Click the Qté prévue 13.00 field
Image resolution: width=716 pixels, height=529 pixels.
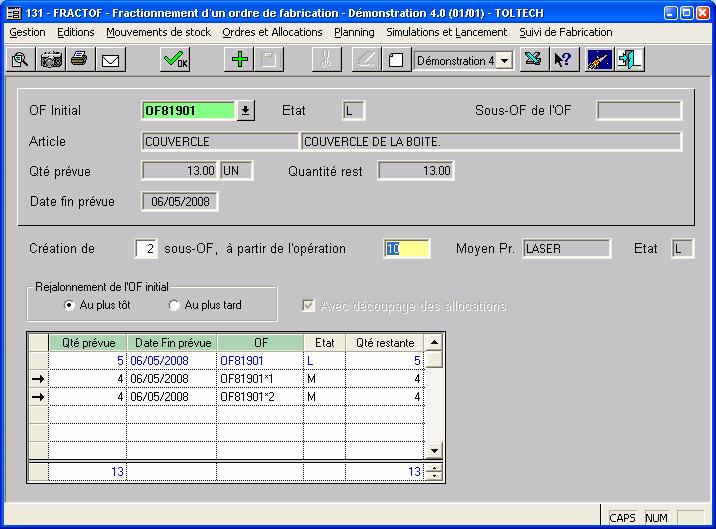click(180, 171)
